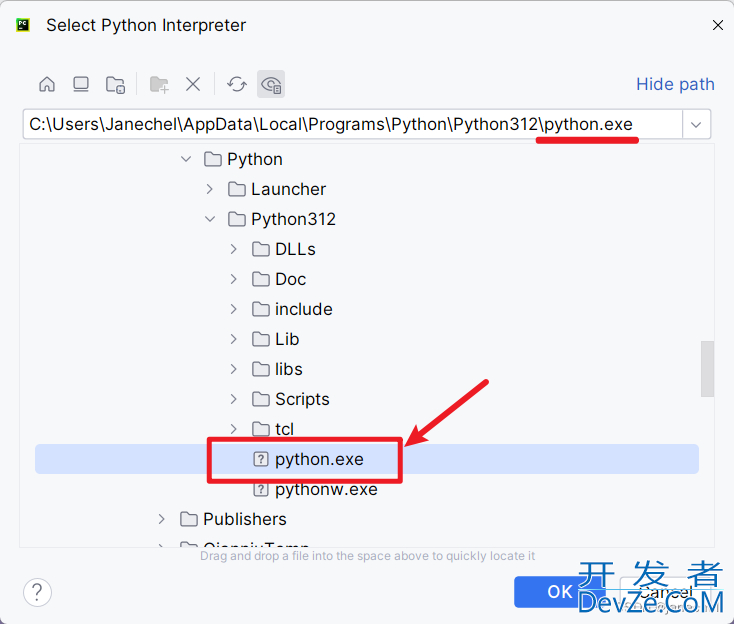The width and height of the screenshot is (734, 624).
Task: Expand the include folder
Action: [234, 309]
